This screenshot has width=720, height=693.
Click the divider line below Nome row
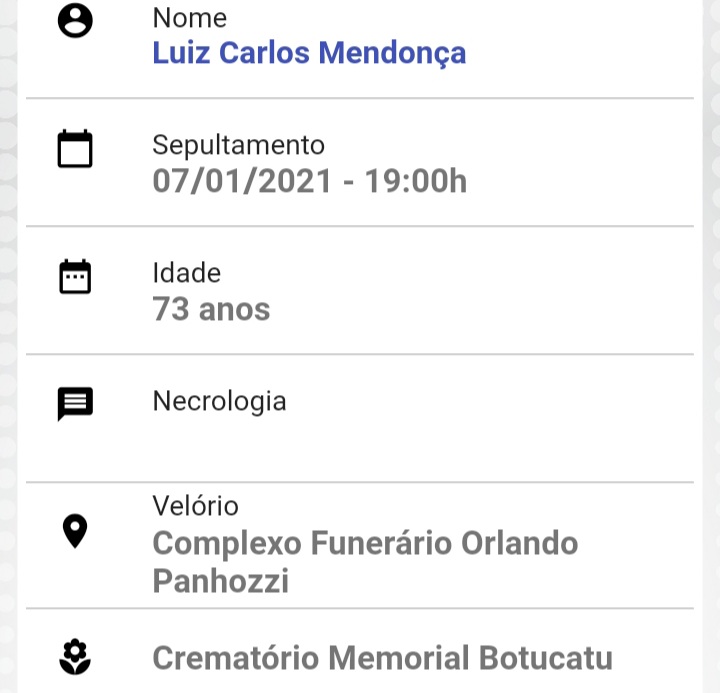(360, 98)
